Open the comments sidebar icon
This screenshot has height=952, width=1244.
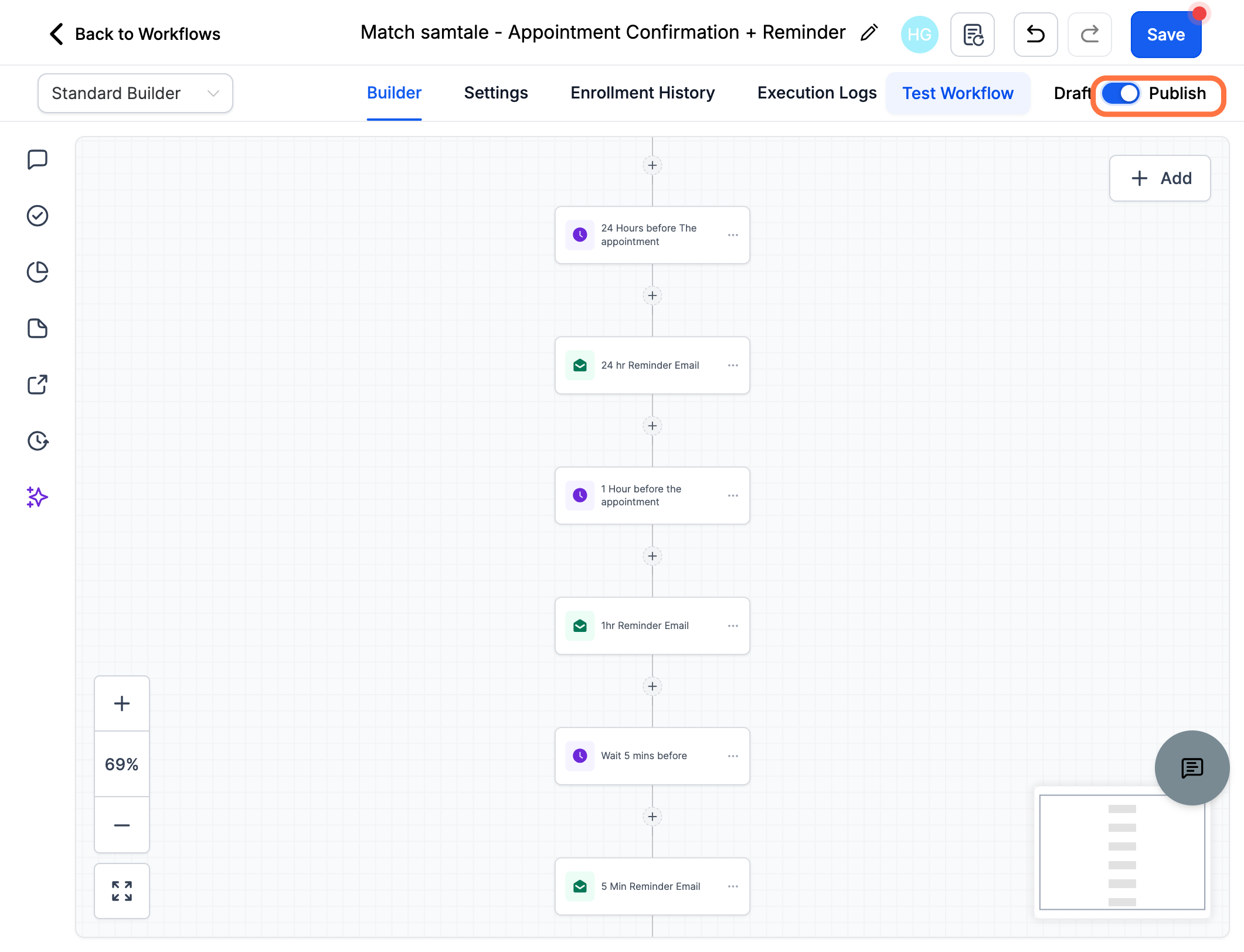38,159
